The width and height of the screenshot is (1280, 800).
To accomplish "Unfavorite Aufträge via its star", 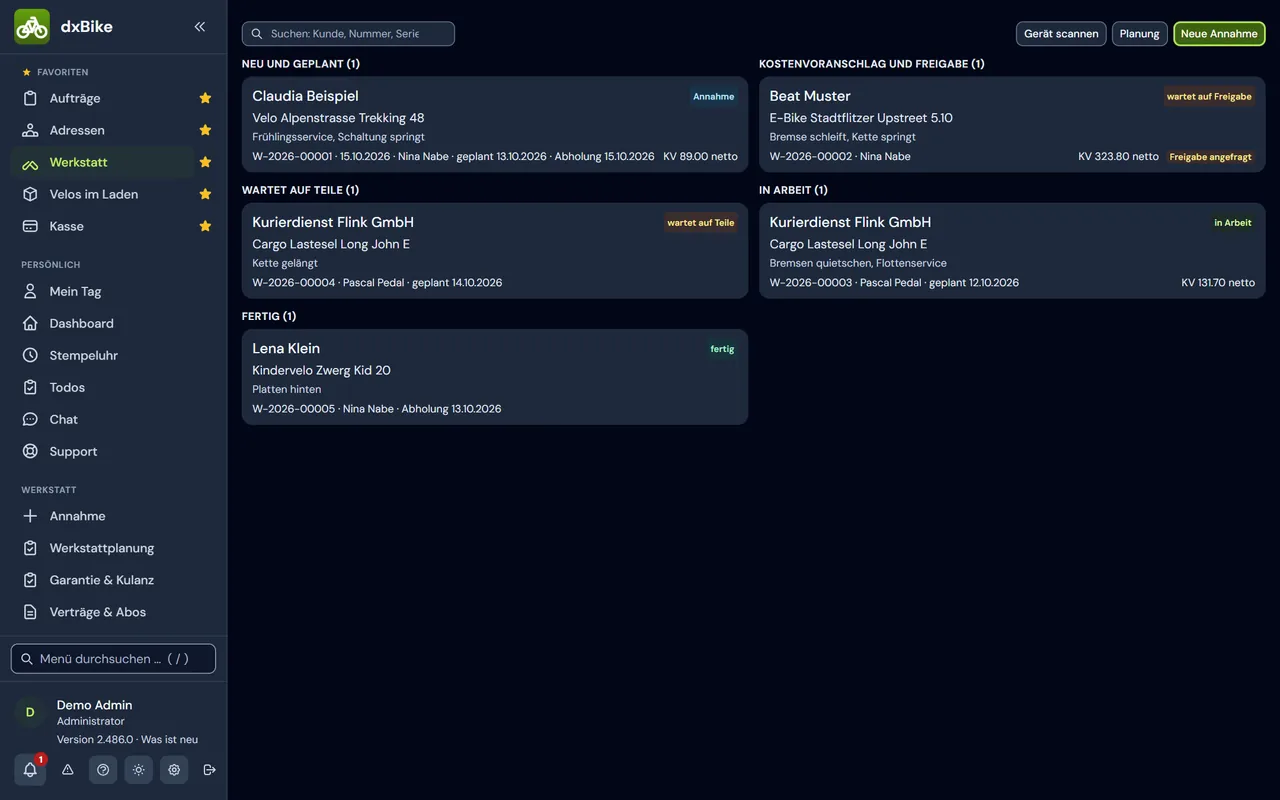I will coord(205,98).
